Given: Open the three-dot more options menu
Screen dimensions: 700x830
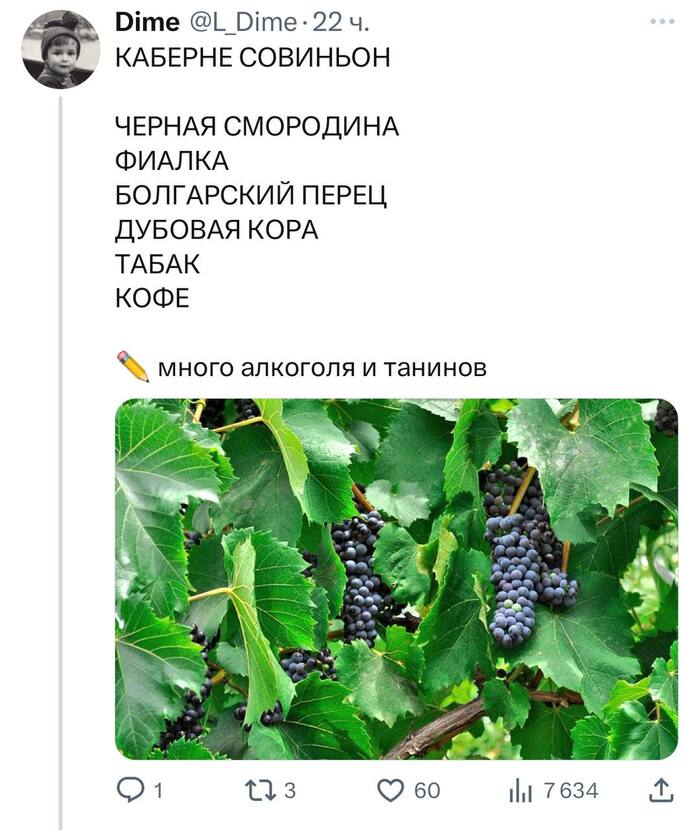Looking at the screenshot, I should (x=662, y=21).
